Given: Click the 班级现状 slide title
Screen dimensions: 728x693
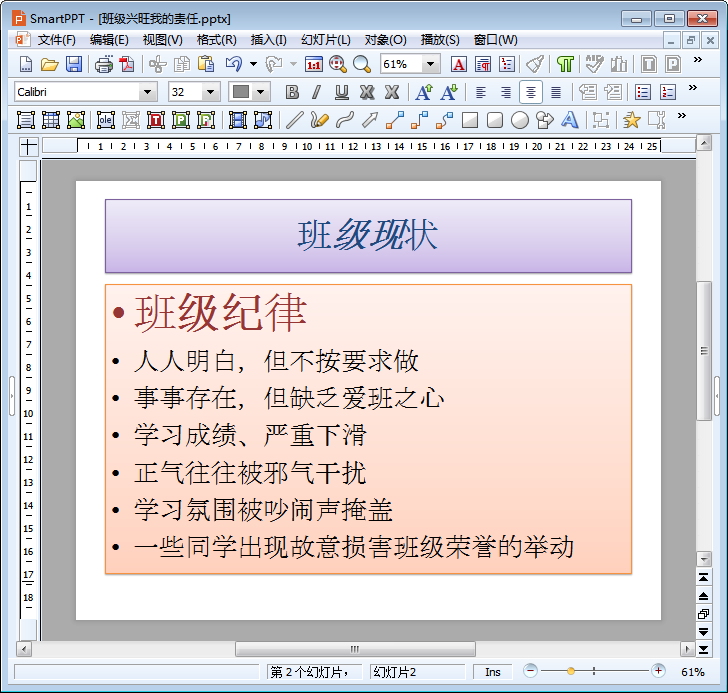Looking at the screenshot, I should pyautogui.click(x=367, y=235).
